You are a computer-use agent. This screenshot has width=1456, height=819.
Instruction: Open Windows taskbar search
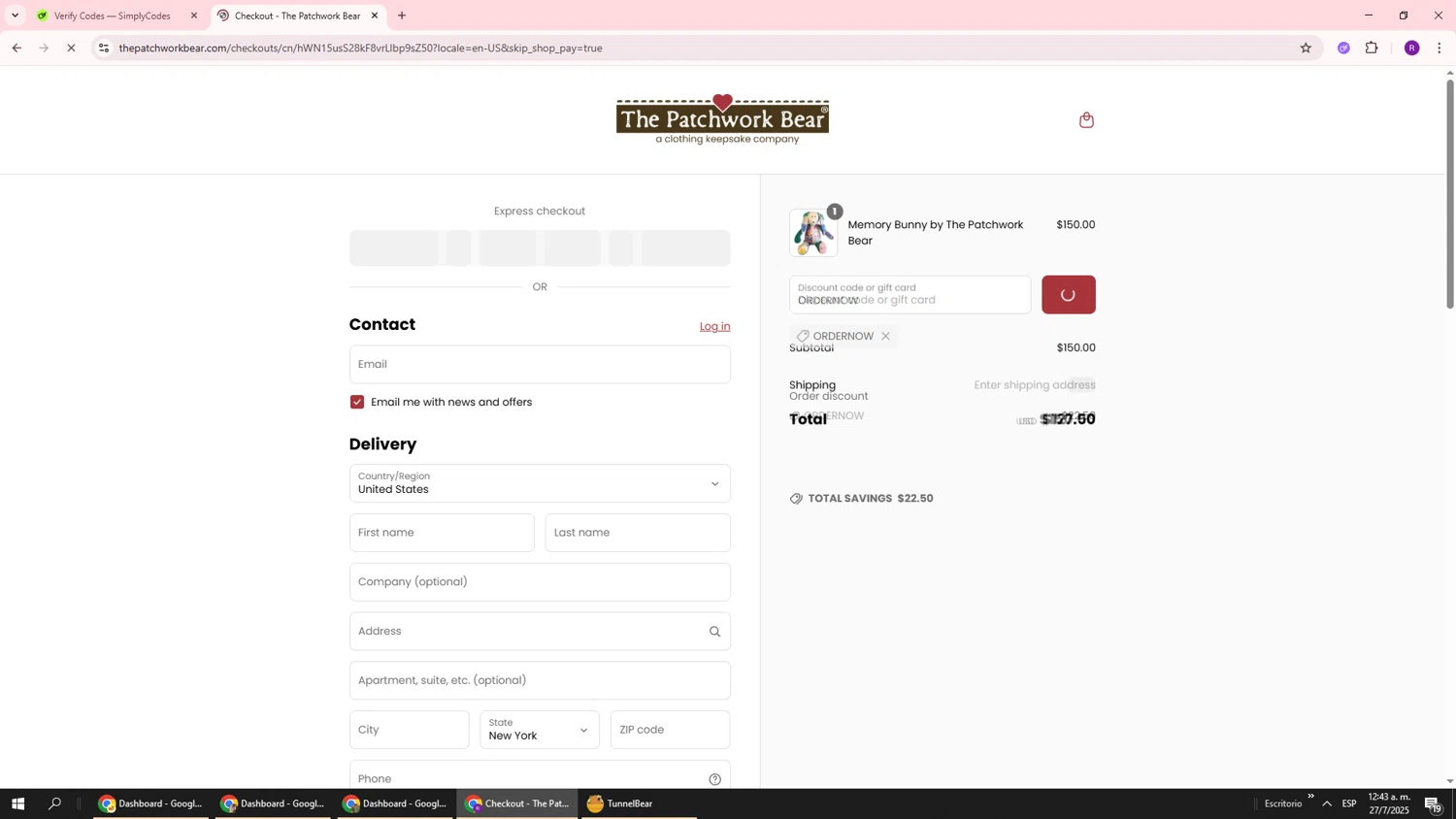55,803
